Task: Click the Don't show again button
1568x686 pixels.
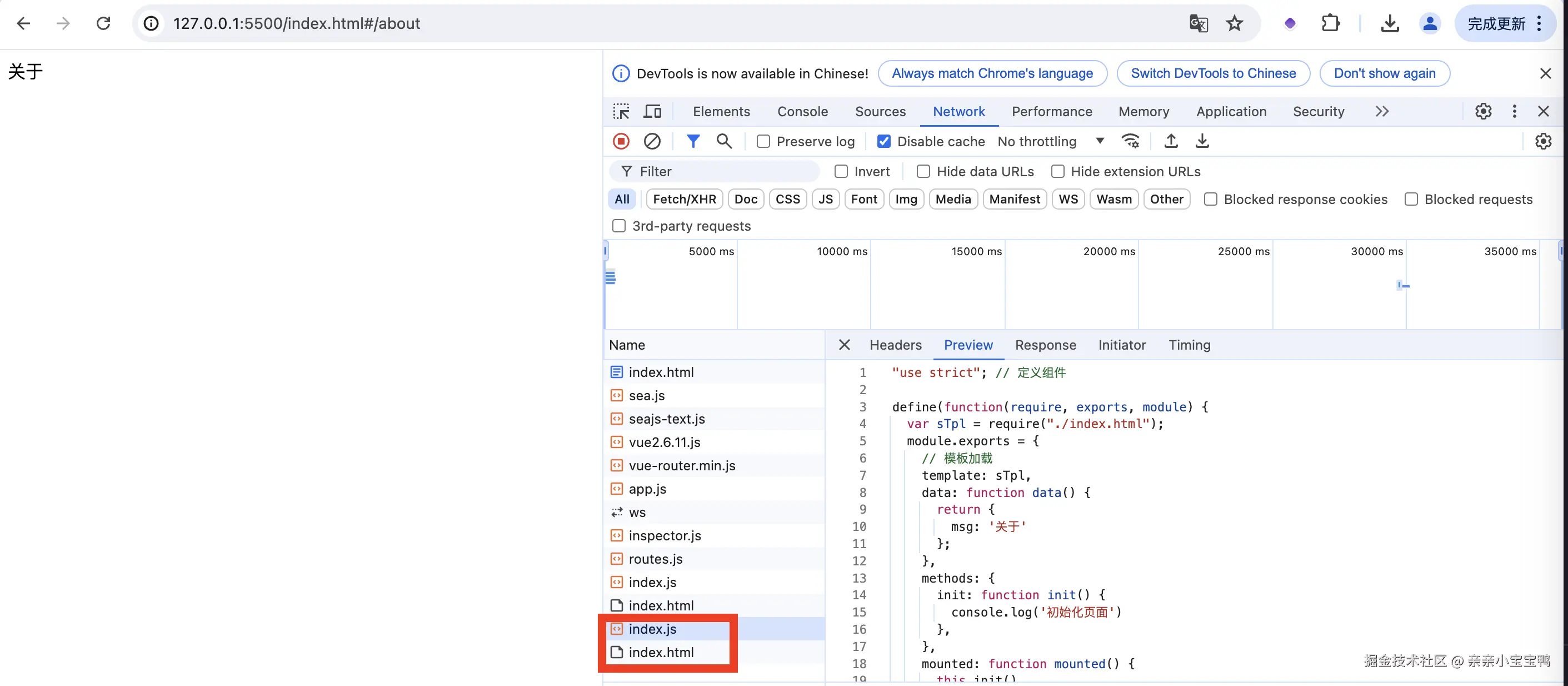Action: pyautogui.click(x=1384, y=73)
